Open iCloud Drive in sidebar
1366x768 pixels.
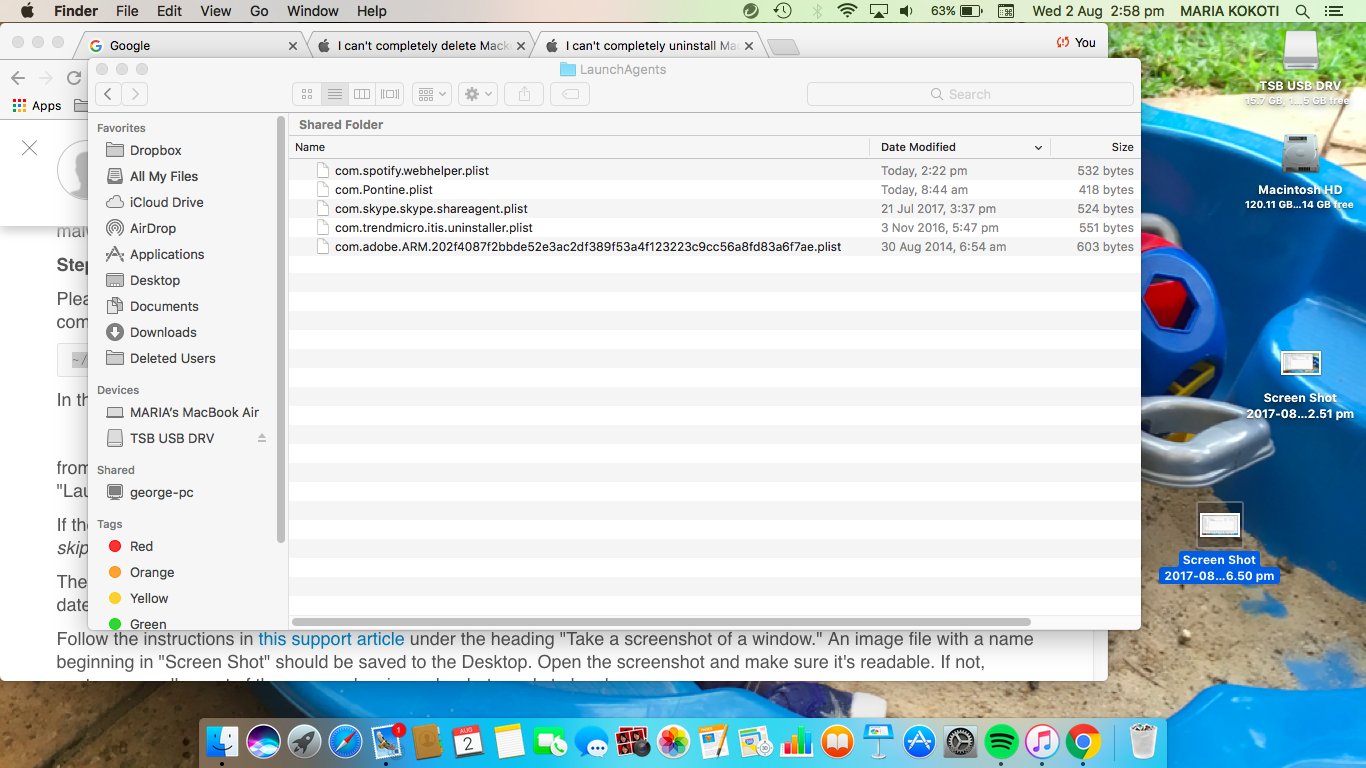pyautogui.click(x=167, y=202)
